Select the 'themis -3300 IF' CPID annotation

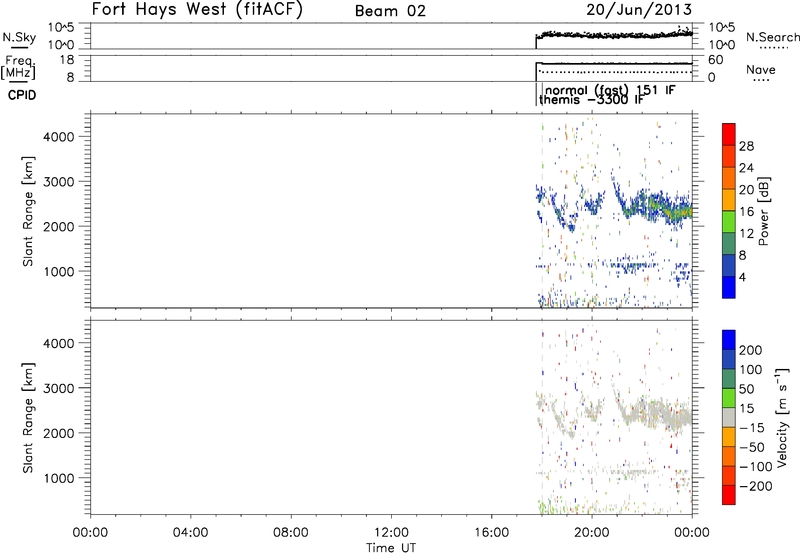tap(592, 99)
